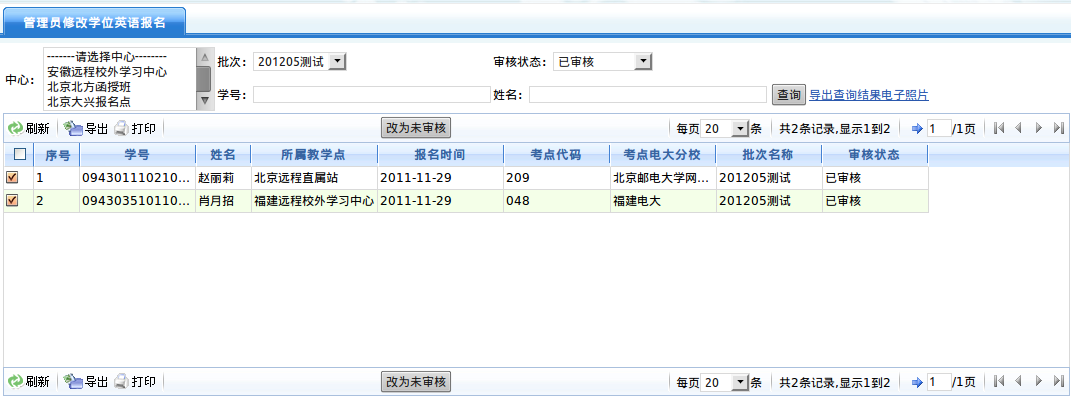This screenshot has width=1071, height=401.
Task: Click the bottom toolbar print icon
Action: click(x=121, y=382)
